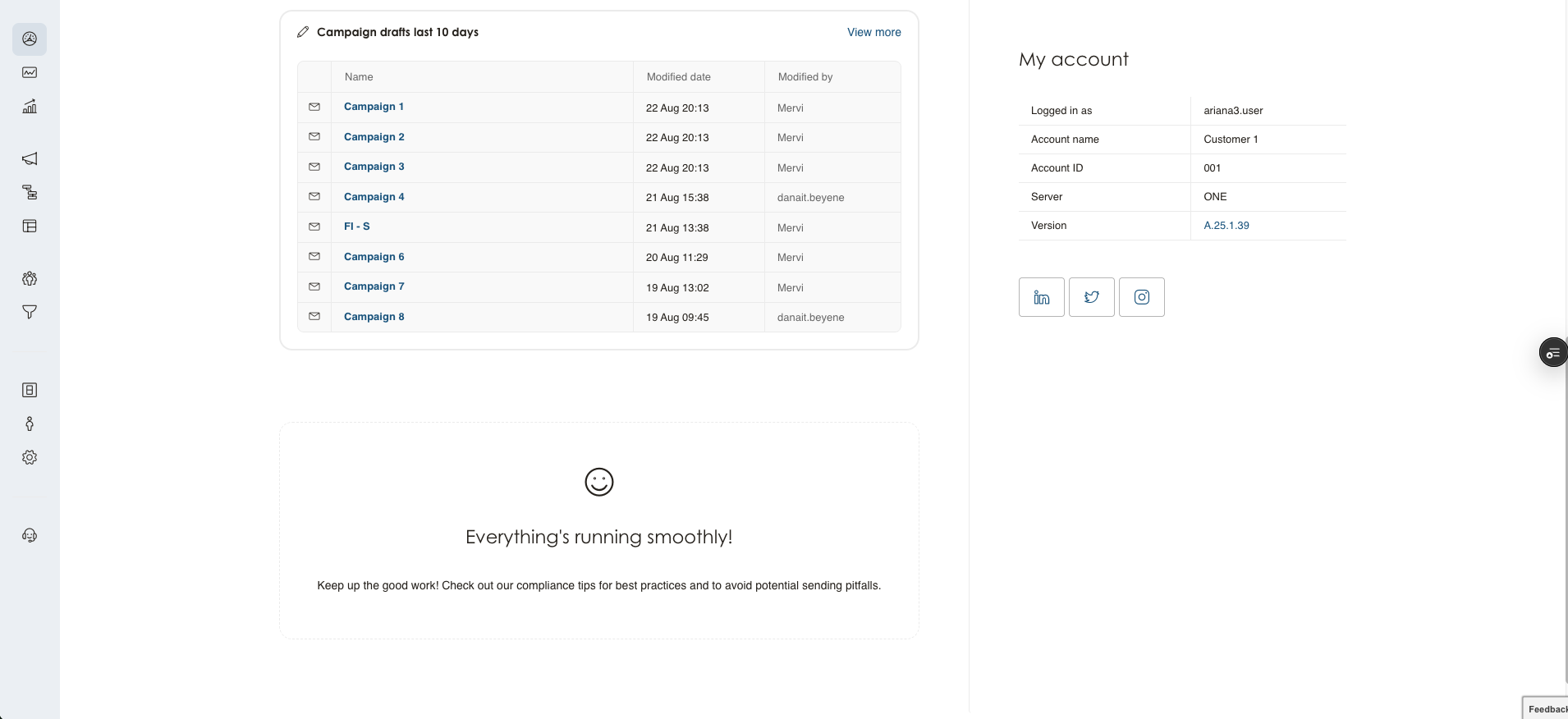Screen dimensions: 1568x719
Task: Click the Modified date column header
Action: point(678,77)
